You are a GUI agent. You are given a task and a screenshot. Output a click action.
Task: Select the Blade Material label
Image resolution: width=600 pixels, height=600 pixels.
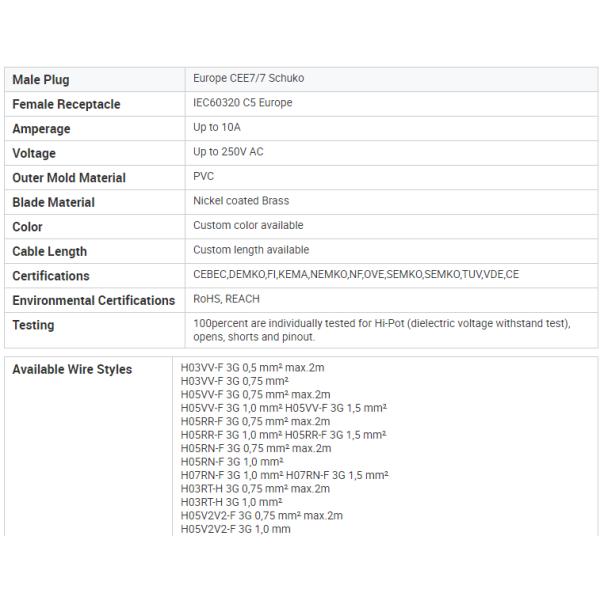[x=53, y=203]
